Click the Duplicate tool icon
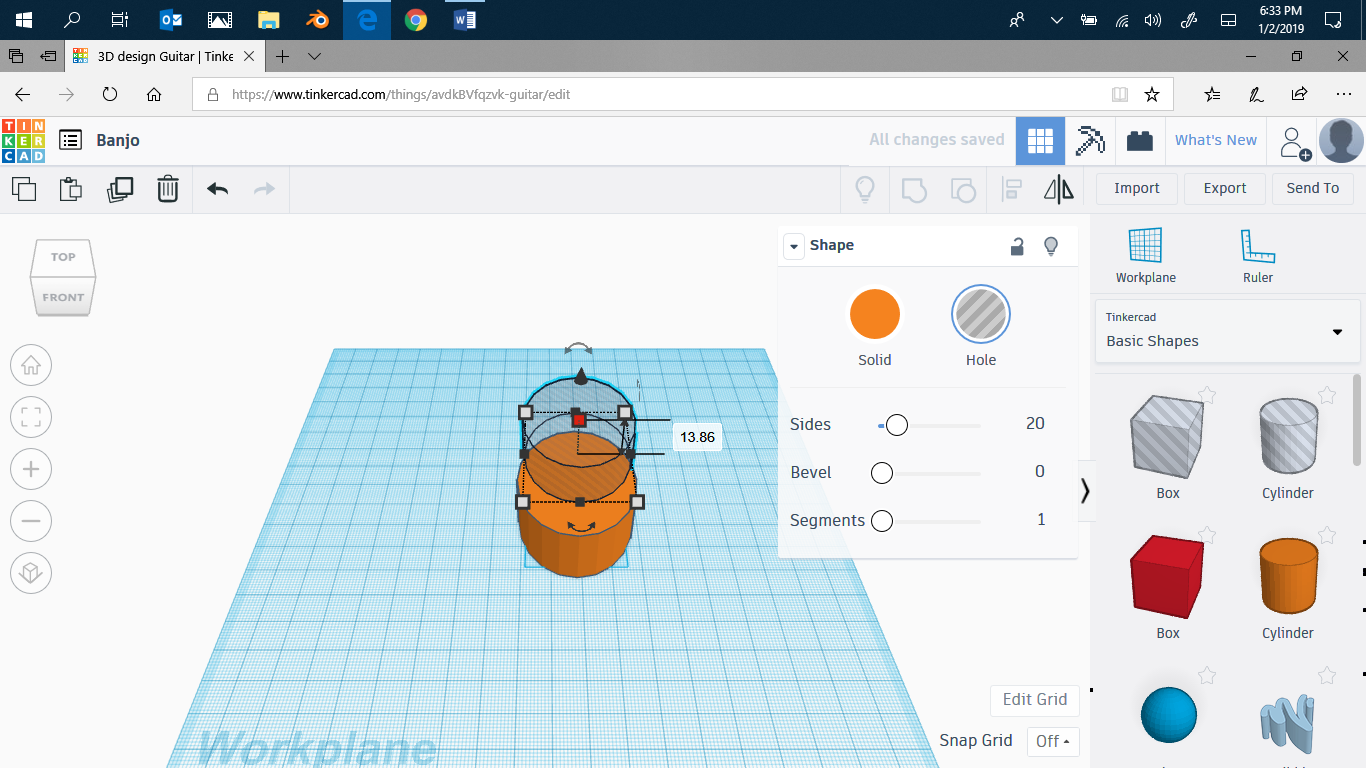The height and width of the screenshot is (768, 1366). tap(120, 188)
